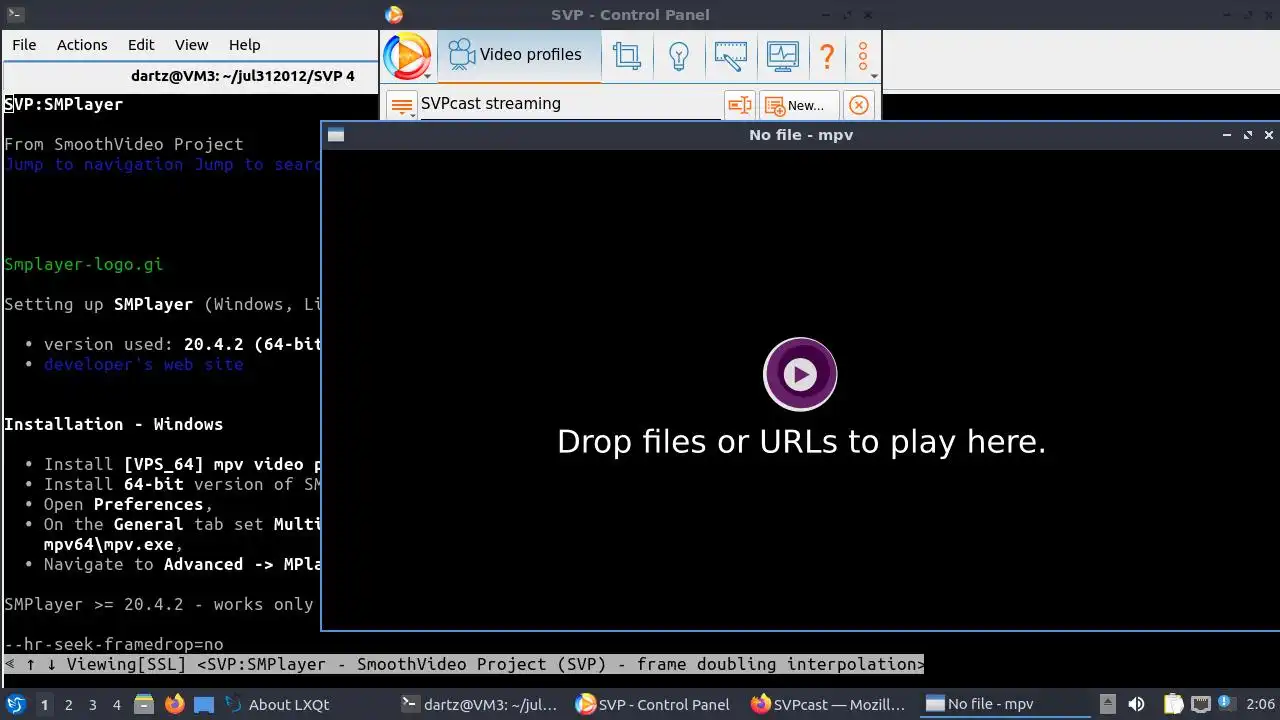This screenshot has height=720, width=1280.
Task: Switch to virtual desktop 3
Action: [92, 704]
